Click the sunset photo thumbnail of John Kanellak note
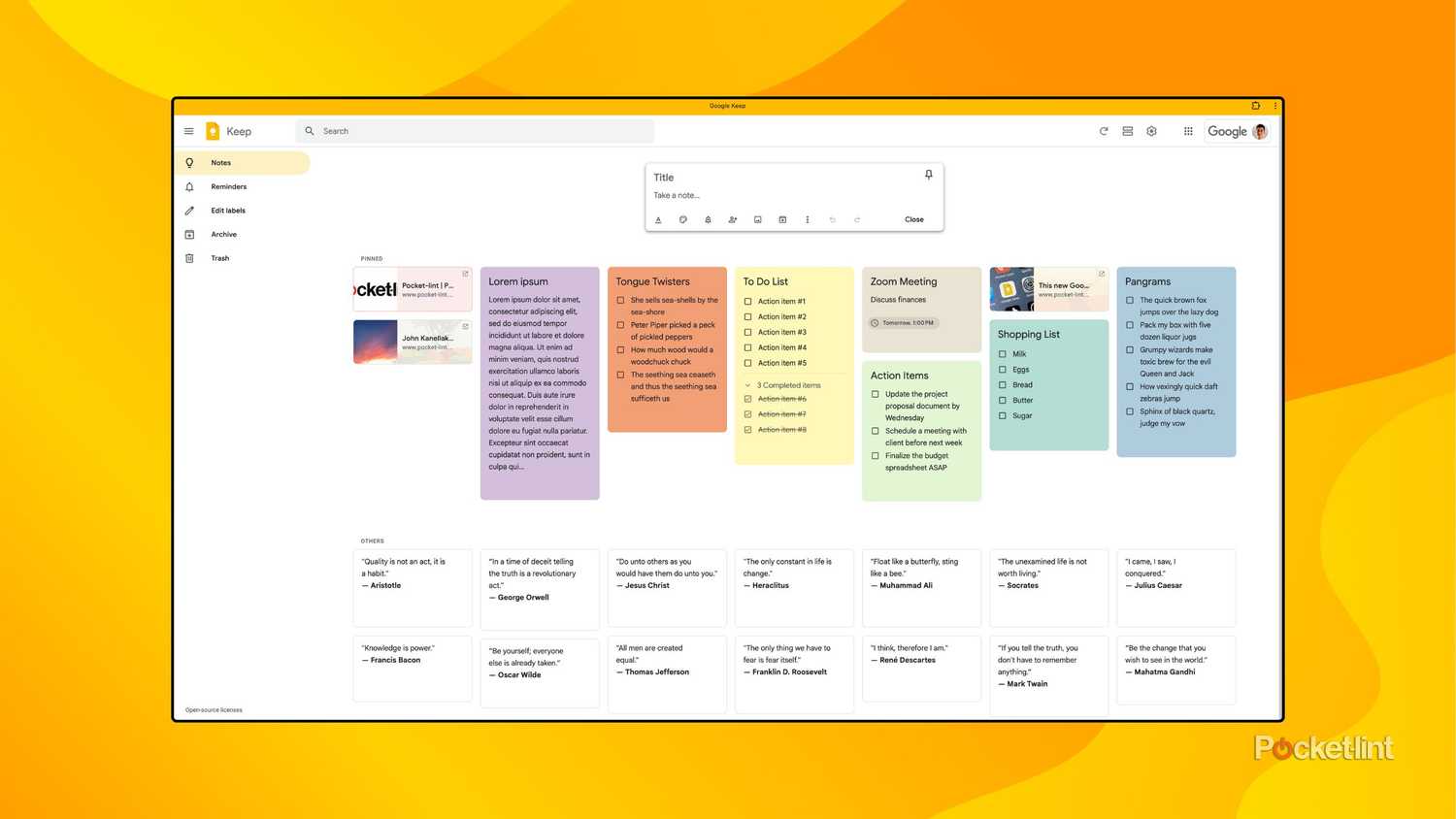 click(x=376, y=342)
